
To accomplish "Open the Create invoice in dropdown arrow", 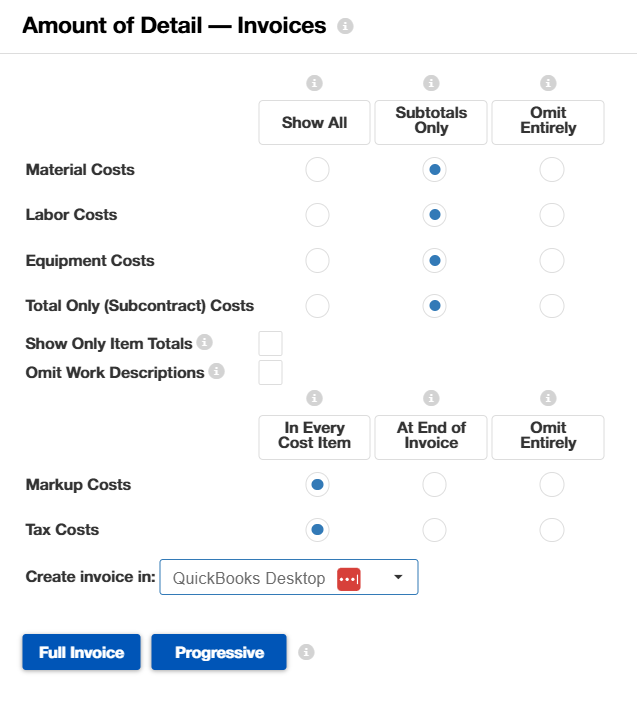I will 398,577.
